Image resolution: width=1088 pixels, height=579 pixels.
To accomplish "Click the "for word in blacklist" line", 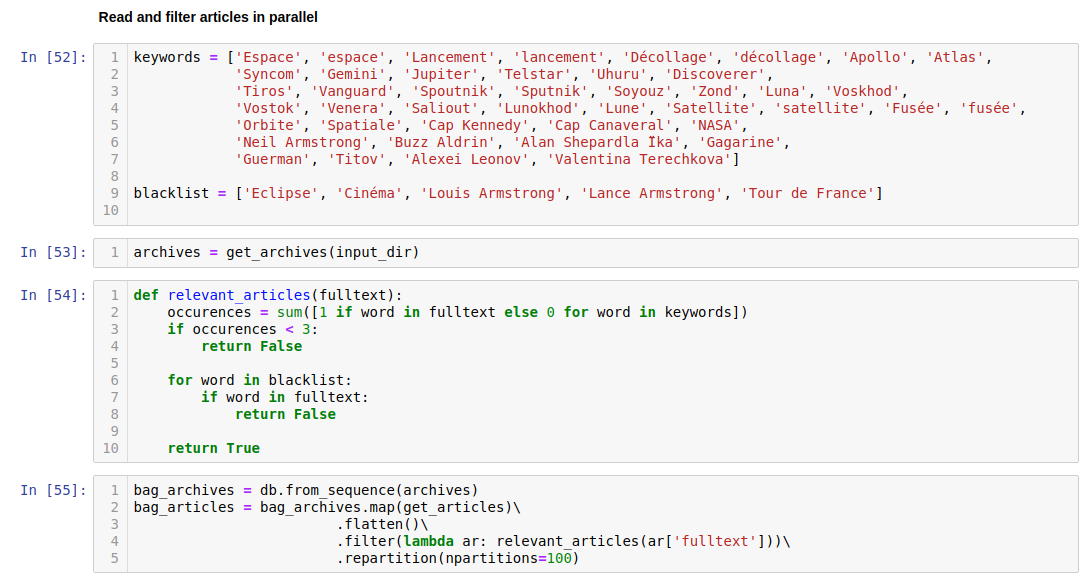I will click(260, 380).
